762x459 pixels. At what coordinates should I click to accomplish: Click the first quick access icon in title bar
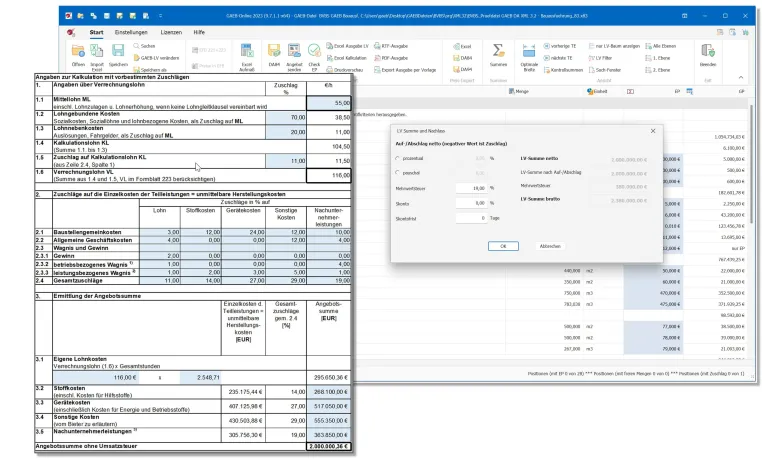coord(69,16)
